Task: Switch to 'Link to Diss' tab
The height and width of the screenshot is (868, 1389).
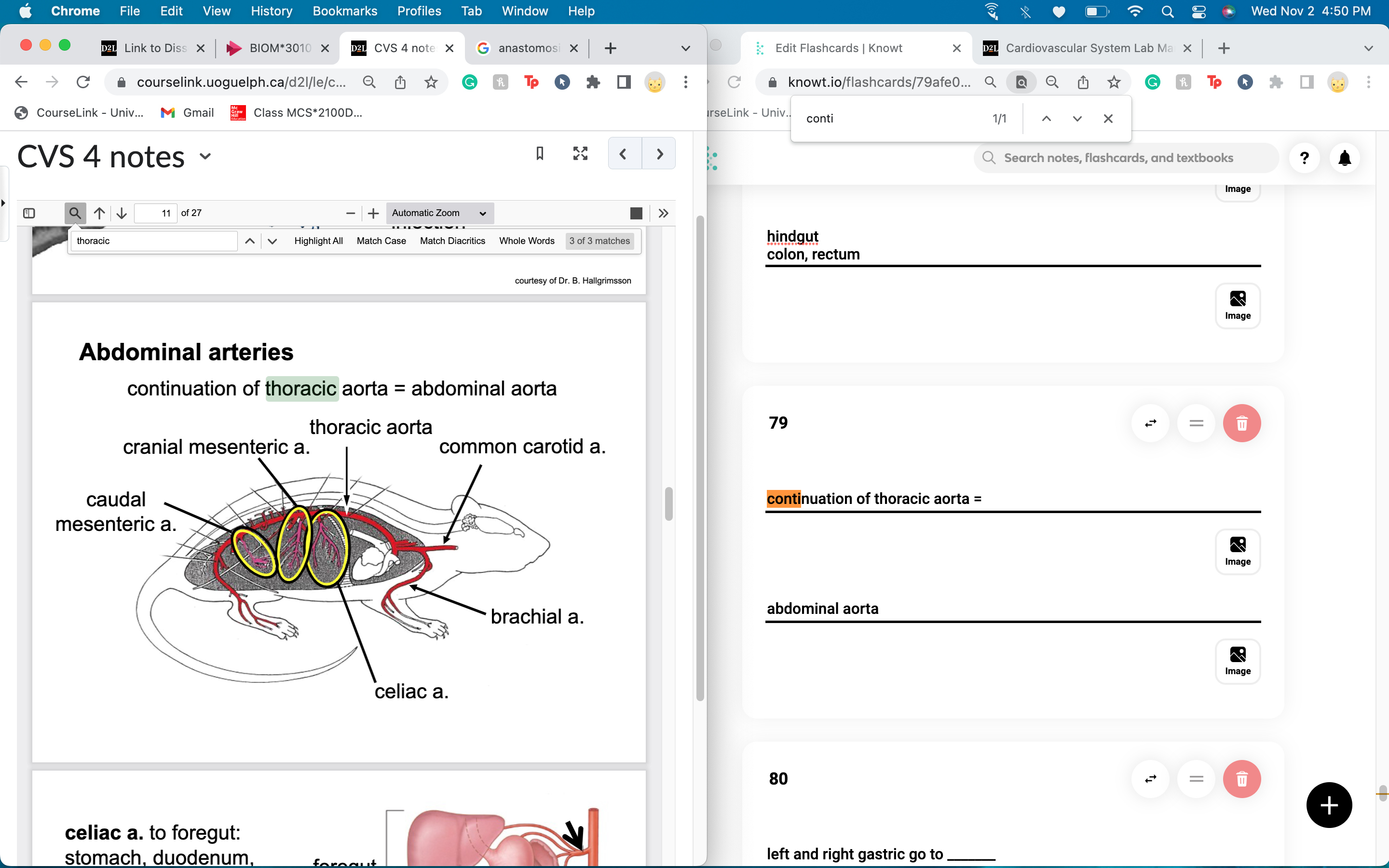Action: [152, 48]
